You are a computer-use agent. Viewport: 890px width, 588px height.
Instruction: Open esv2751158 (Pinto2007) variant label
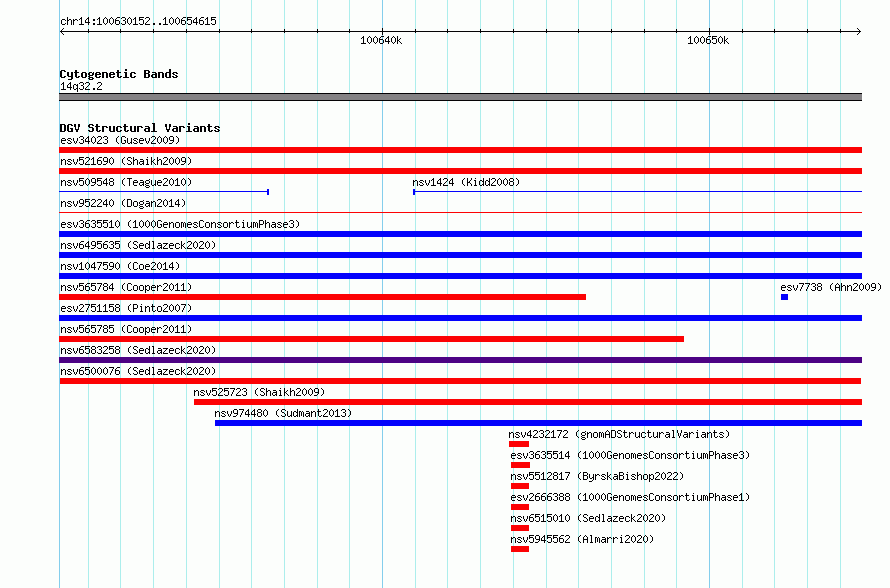pos(126,308)
